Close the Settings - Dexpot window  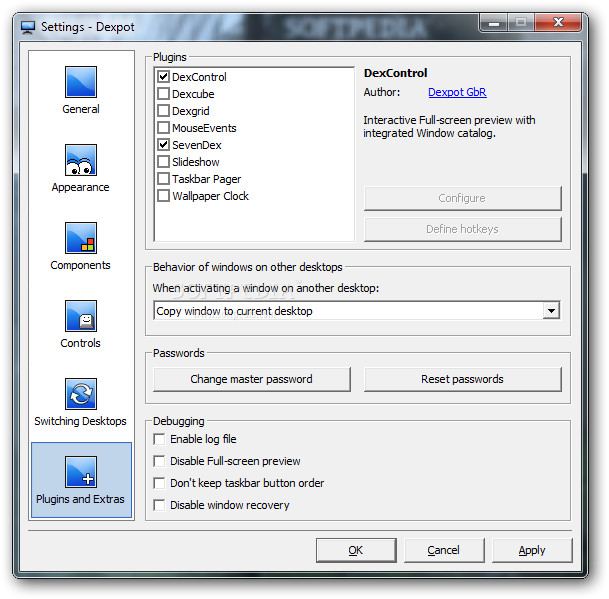click(558, 23)
